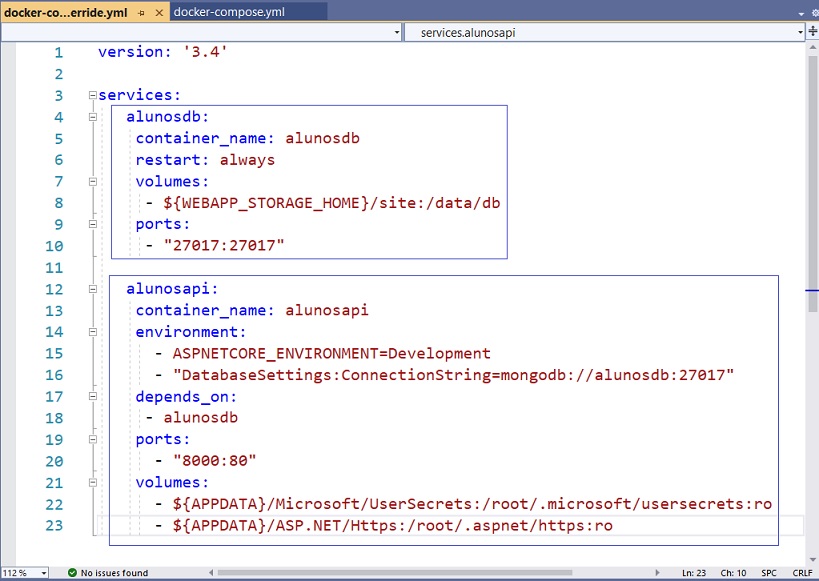
Task: Collapse the alunosapi block on line 12
Action: click(93, 290)
